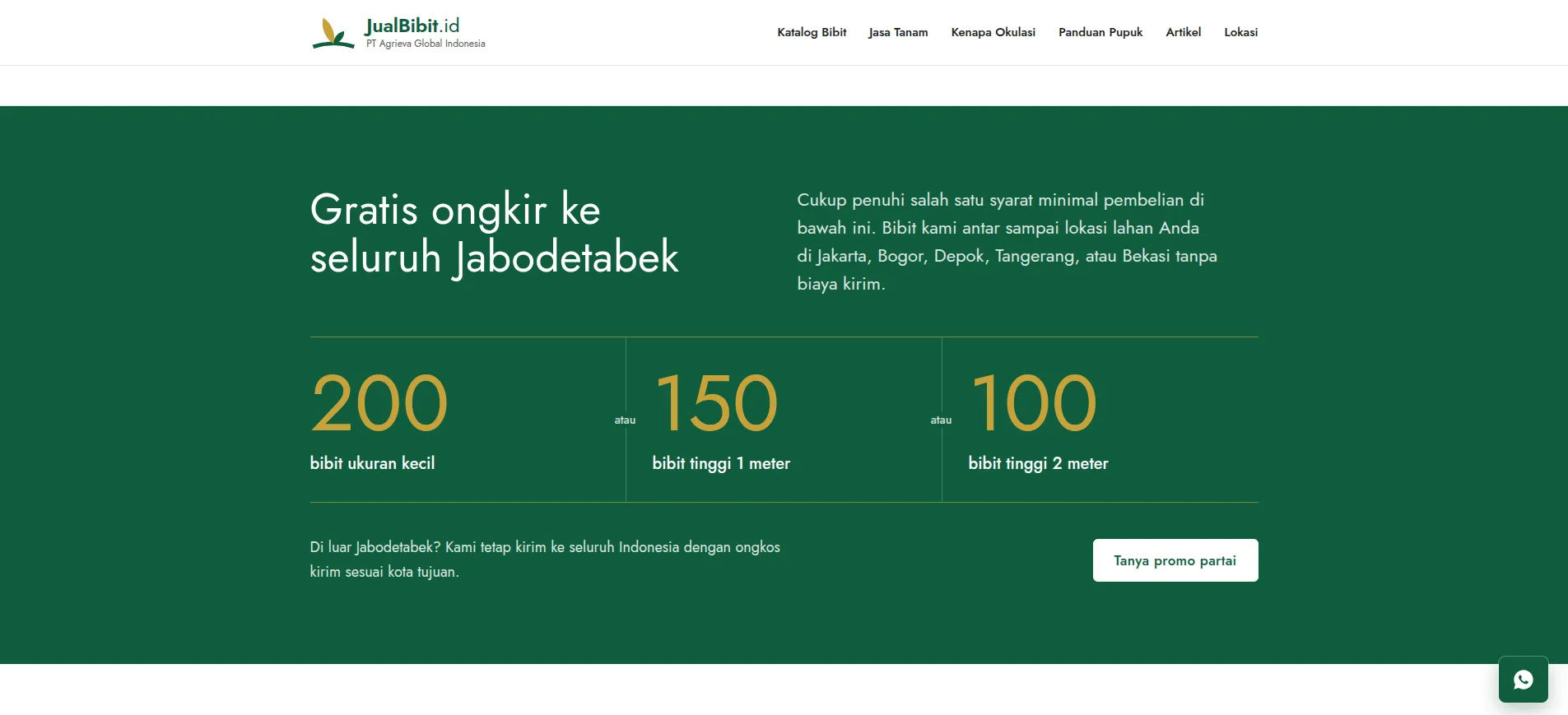Click 'bibit tinggi 1 meter' label

pyautogui.click(x=721, y=463)
